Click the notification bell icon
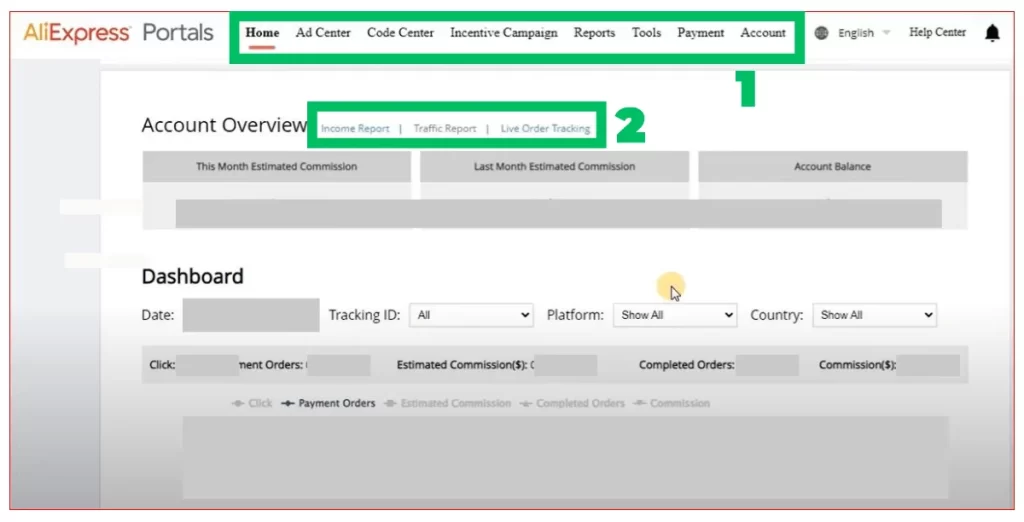 pos(992,33)
